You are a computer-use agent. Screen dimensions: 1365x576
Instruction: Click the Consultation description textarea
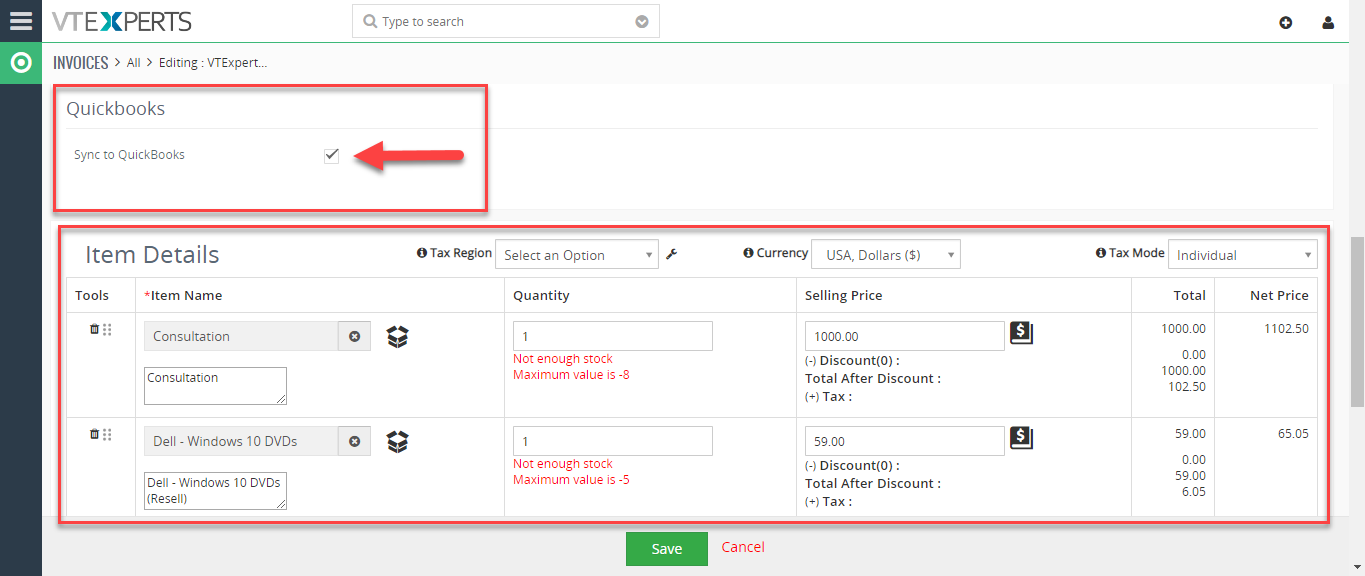tap(215, 386)
